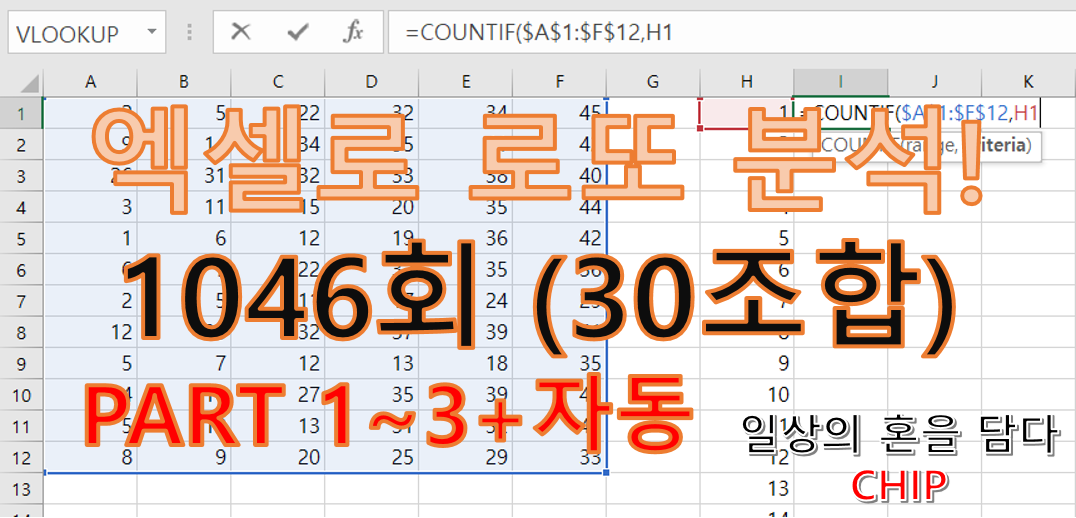
Task: Select column H header
Action: pos(747,82)
